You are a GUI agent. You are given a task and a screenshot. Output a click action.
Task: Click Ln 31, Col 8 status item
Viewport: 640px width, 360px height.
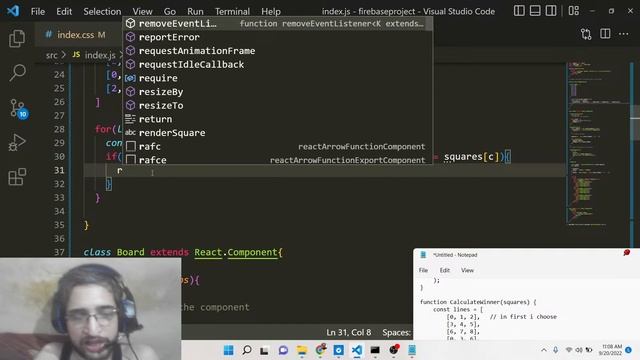(349, 333)
